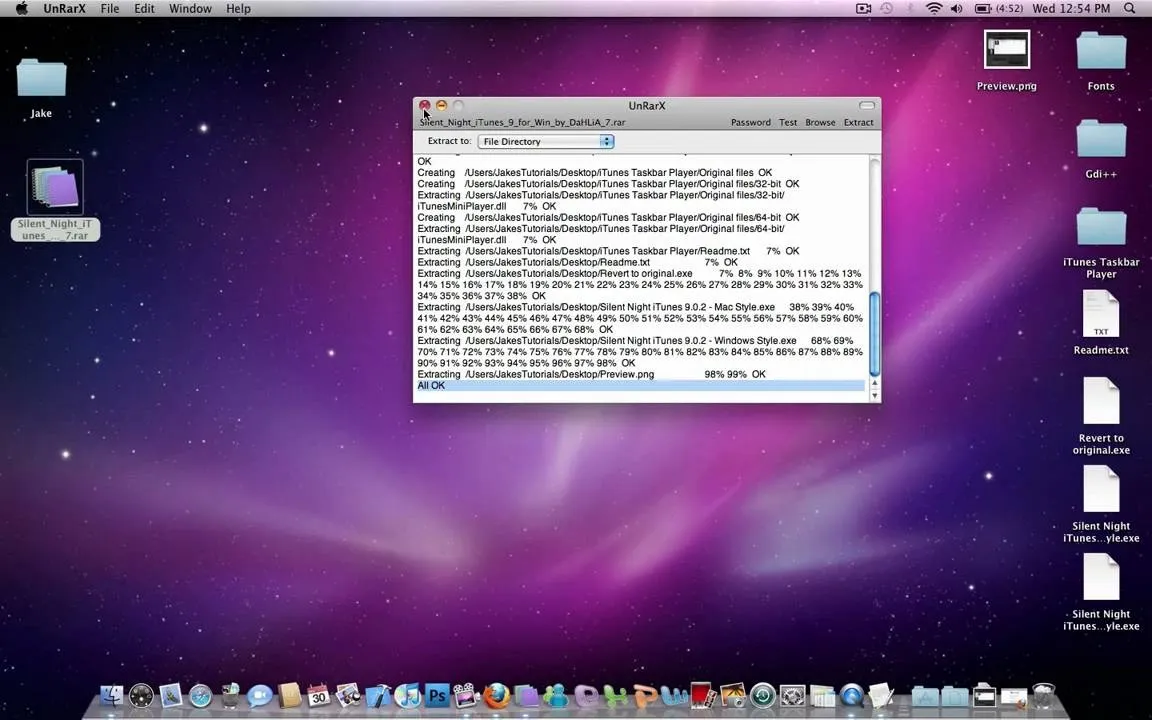Viewport: 1152px width, 720px height.
Task: Launch Safari from the Dock
Action: [x=200, y=695]
